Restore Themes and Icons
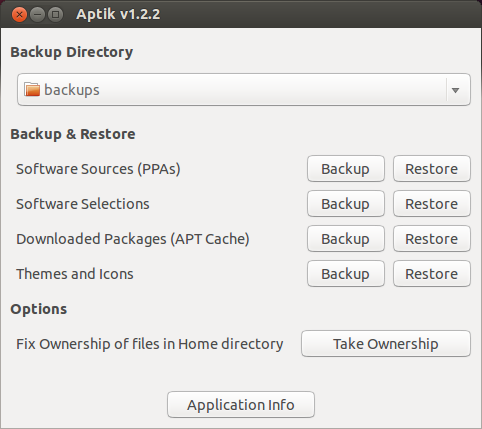 point(432,274)
